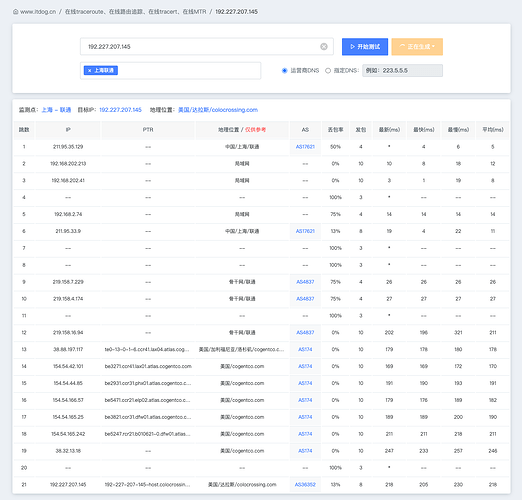Image resolution: width=522 pixels, height=500 pixels.
Task: Click the 中国/上海/联通 location in hop 6
Action: click(x=242, y=231)
